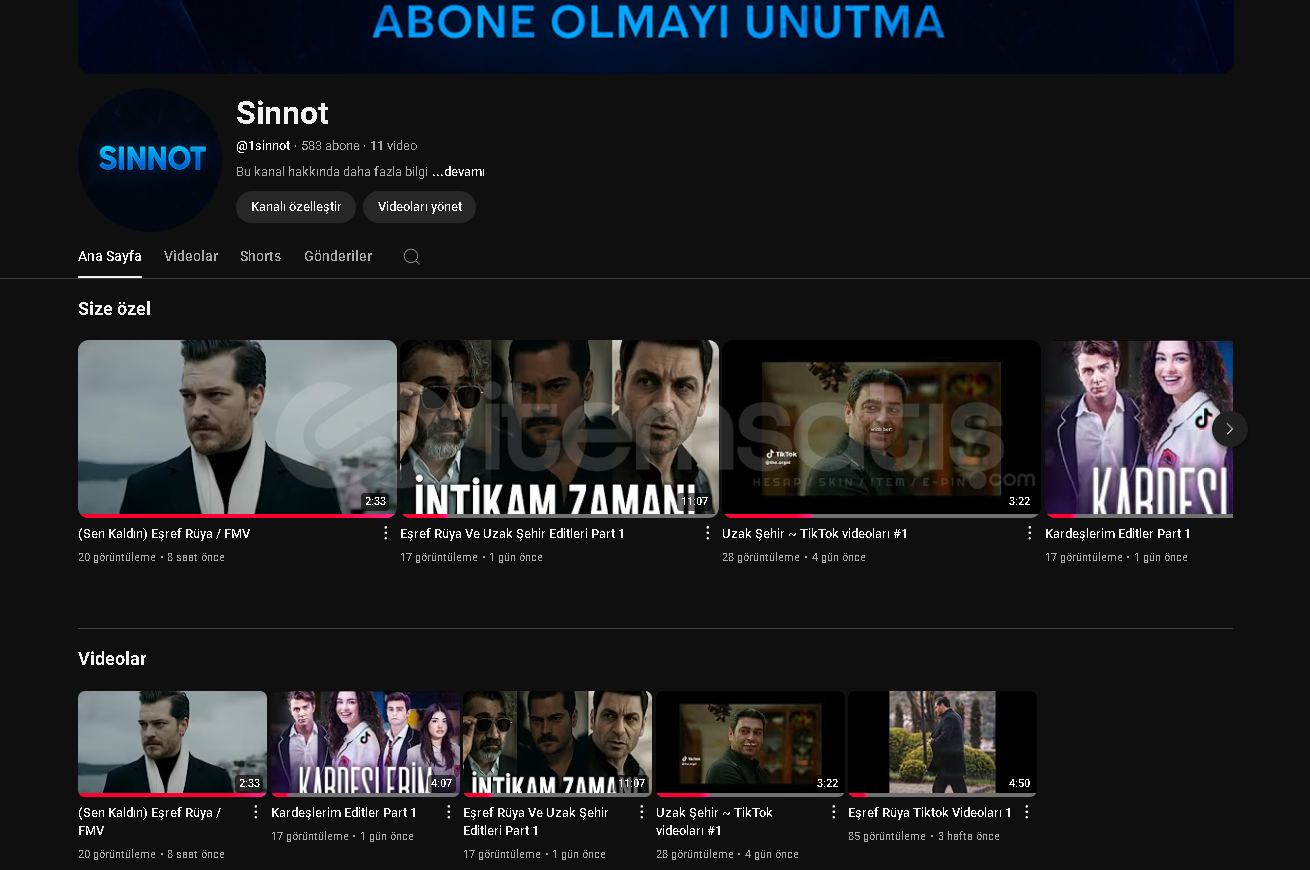Screen dimensions: 1310x870
Task: Click the small 3:22 Uzak Şehir thumbnail
Action: [x=750, y=743]
